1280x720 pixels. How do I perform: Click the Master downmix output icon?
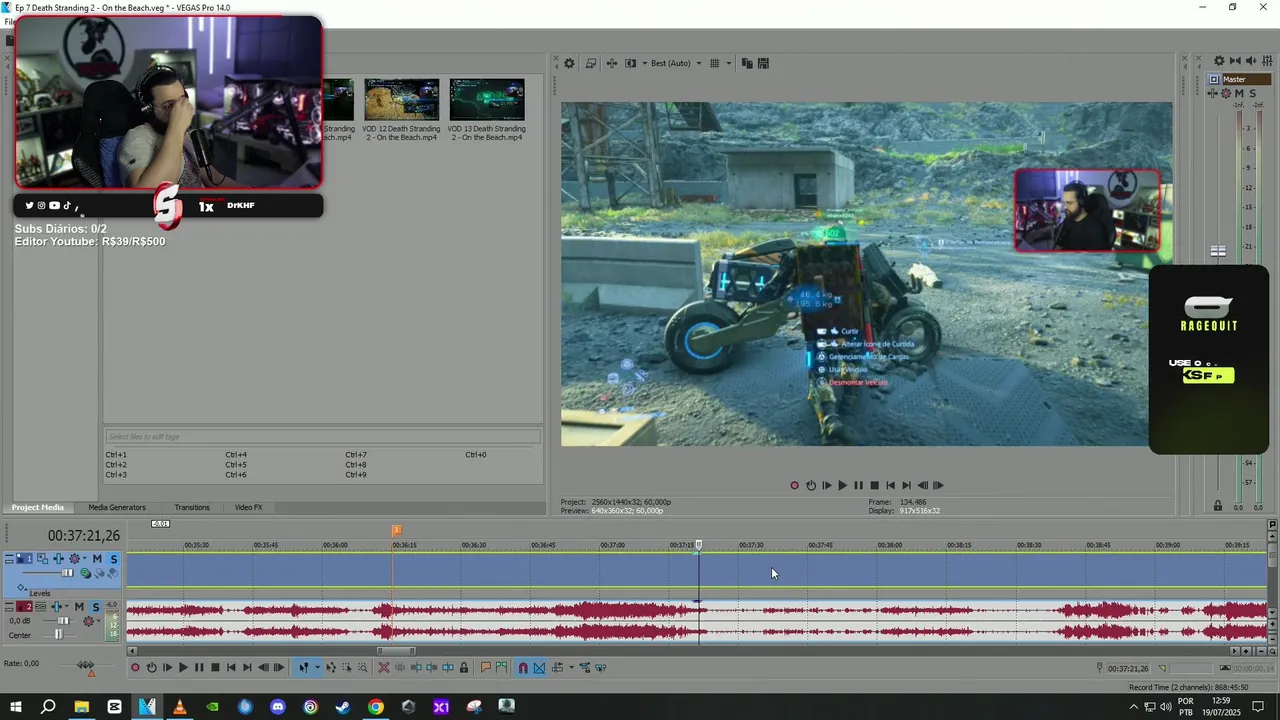[1235, 61]
